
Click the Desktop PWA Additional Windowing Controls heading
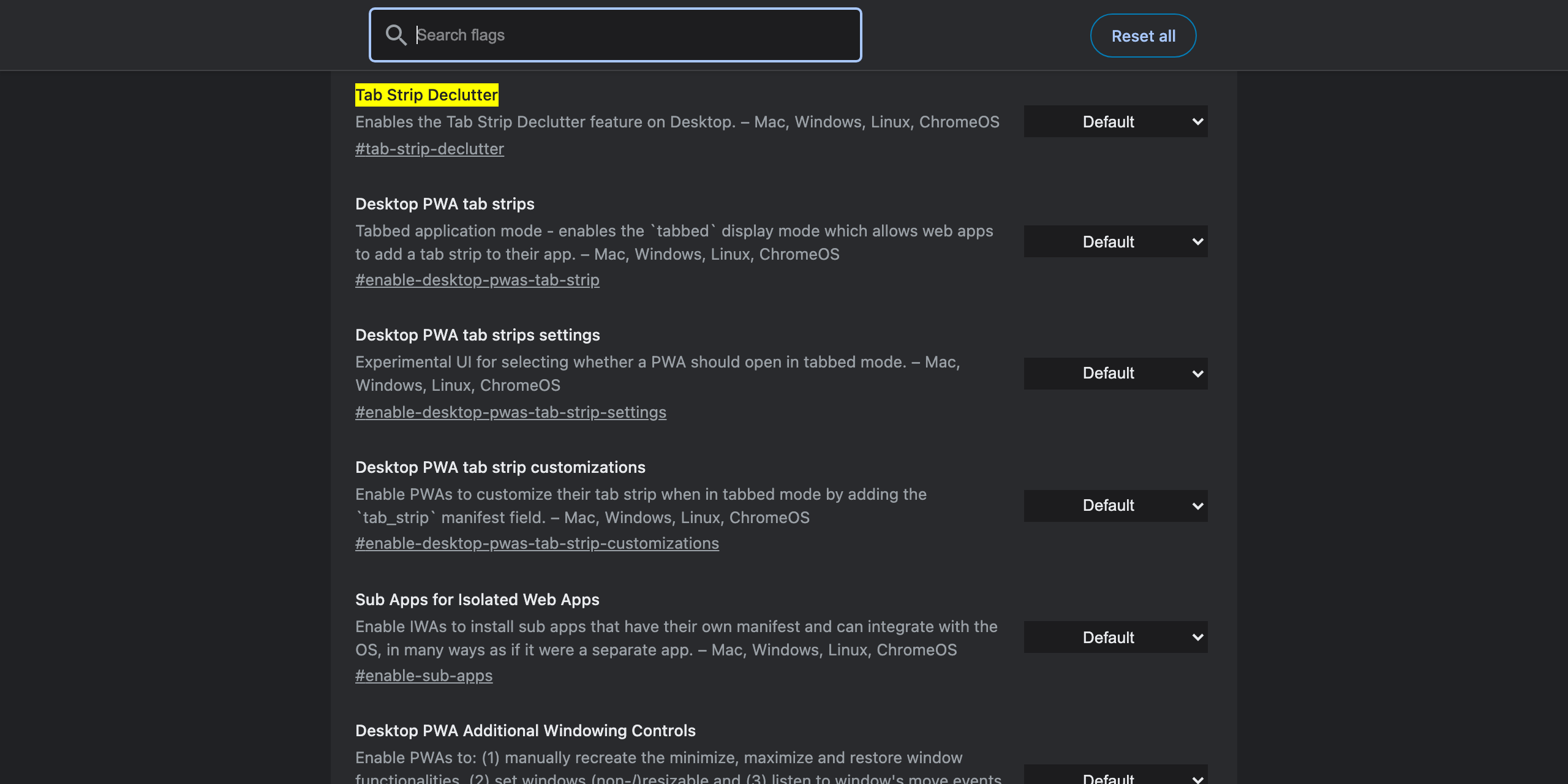(x=526, y=731)
